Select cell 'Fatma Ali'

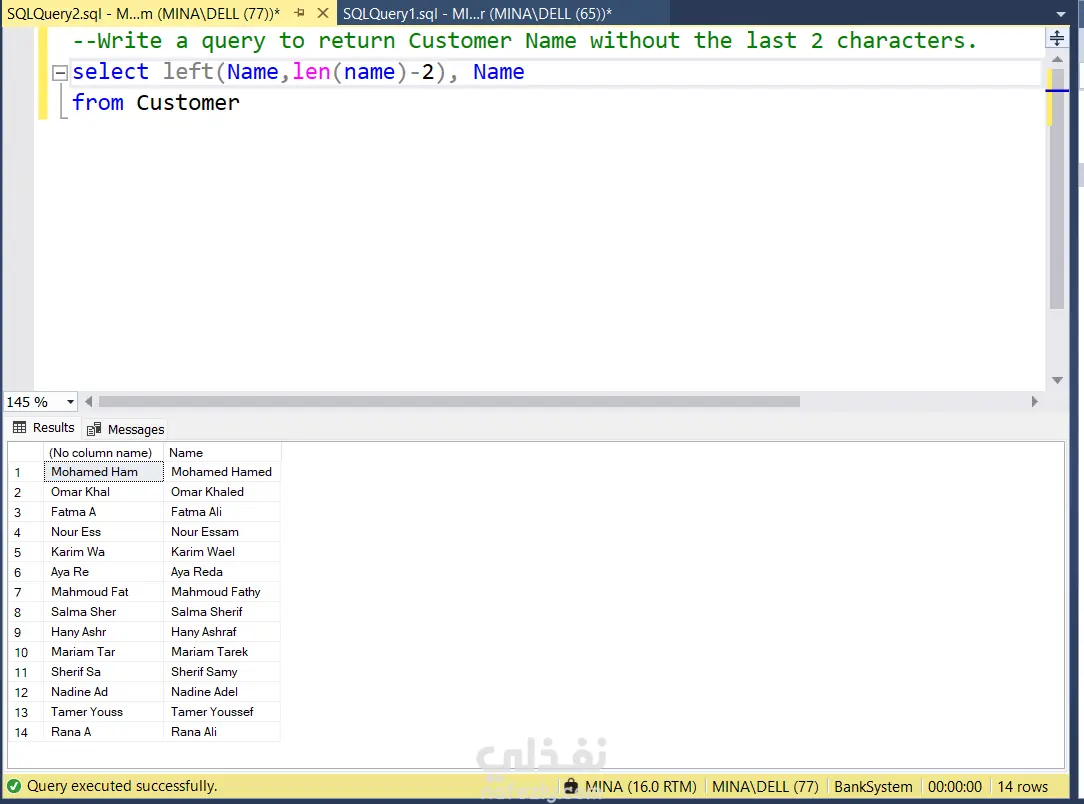click(222, 512)
